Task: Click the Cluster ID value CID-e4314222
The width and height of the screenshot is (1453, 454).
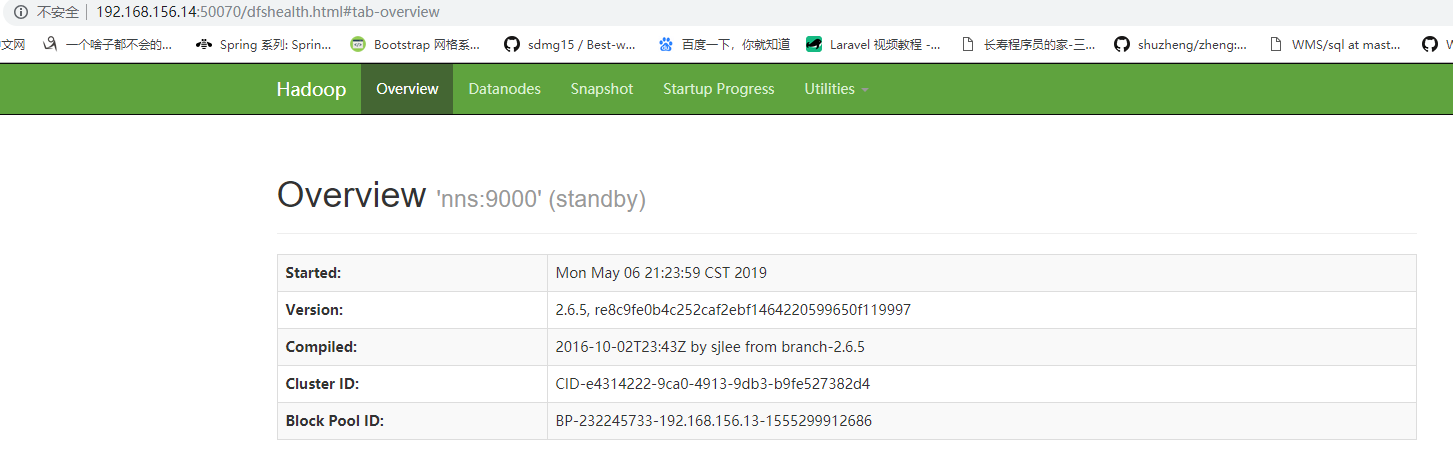Action: coord(713,384)
